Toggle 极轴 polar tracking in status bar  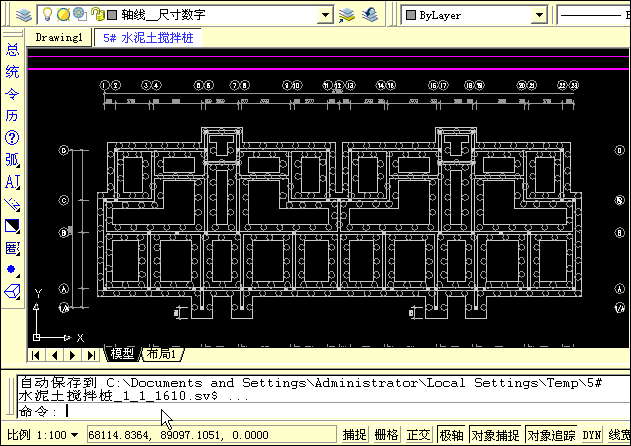[x=451, y=435]
